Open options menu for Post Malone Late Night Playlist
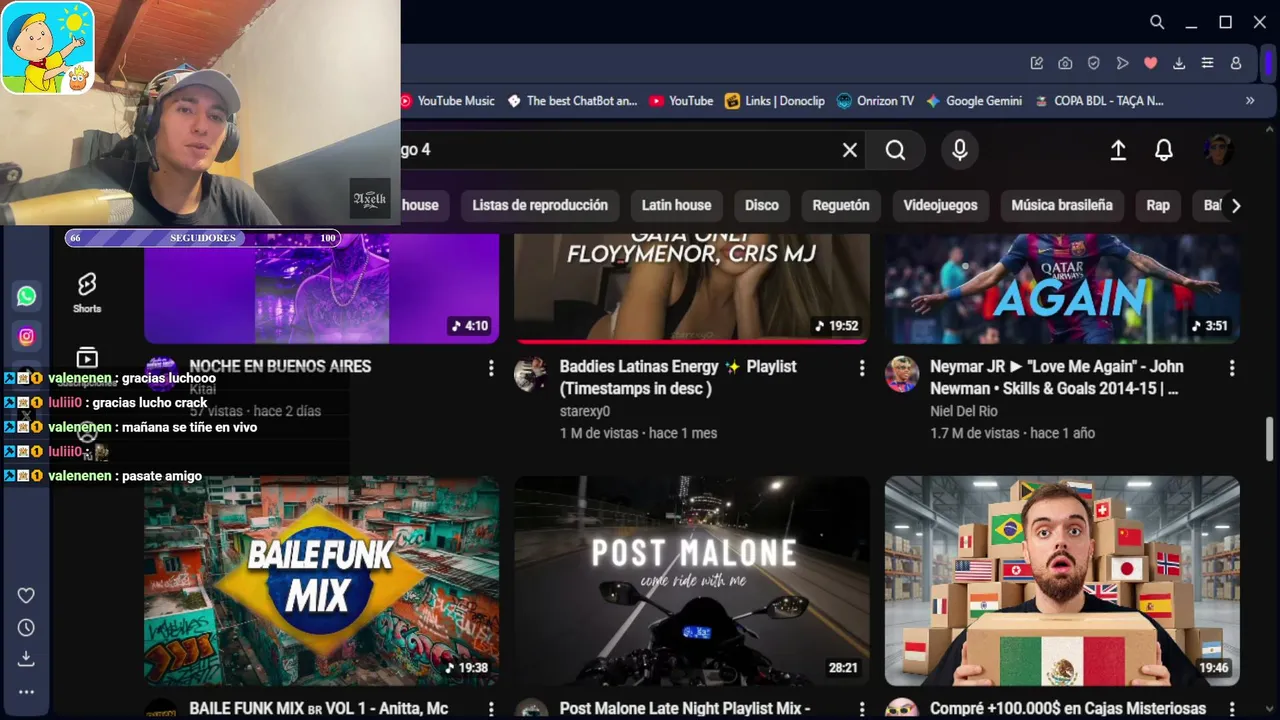Viewport: 1280px width, 720px height. tap(862, 709)
